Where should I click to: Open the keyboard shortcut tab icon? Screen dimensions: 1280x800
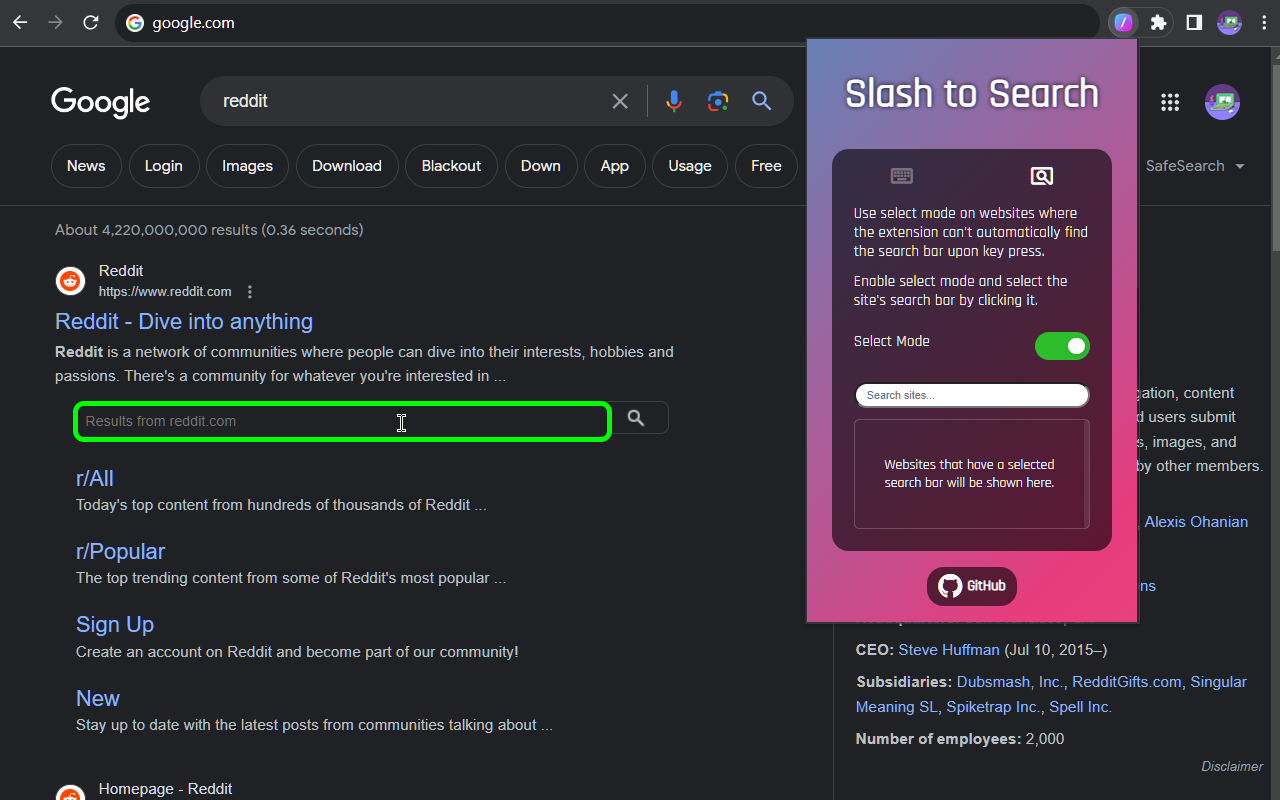(x=902, y=176)
